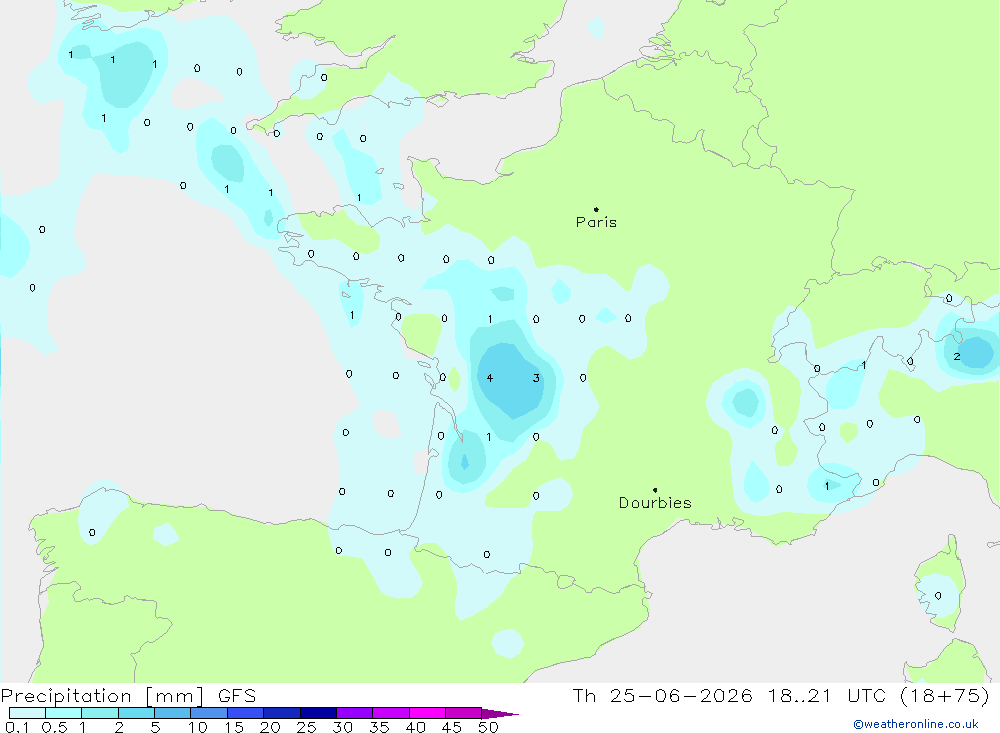This screenshot has width=1000, height=733.
Task: Click the legend arrow tip beyond 50
Action: [501, 714]
